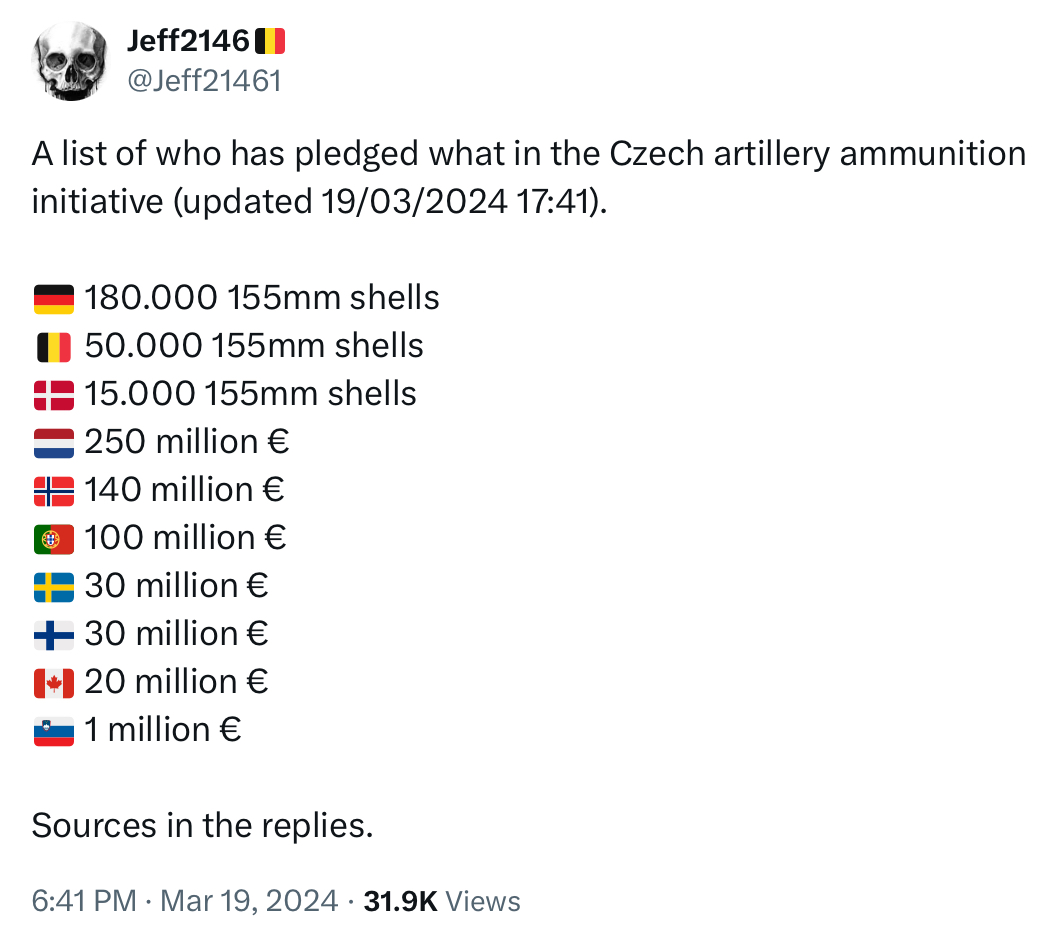Screen dimensions: 1050x934
Task: Click the "Sources in the replies" text
Action: coord(202,826)
